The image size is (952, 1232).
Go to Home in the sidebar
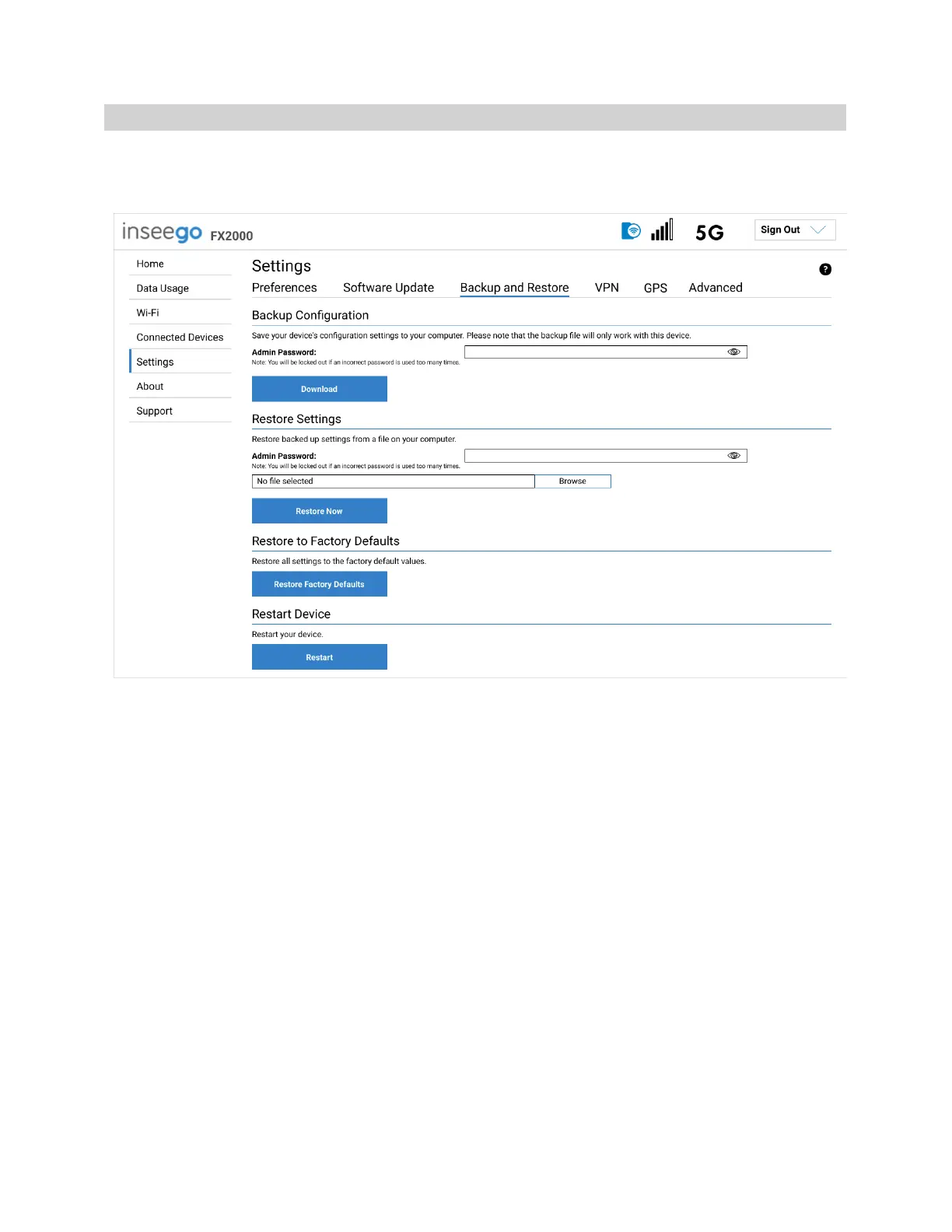click(x=180, y=264)
